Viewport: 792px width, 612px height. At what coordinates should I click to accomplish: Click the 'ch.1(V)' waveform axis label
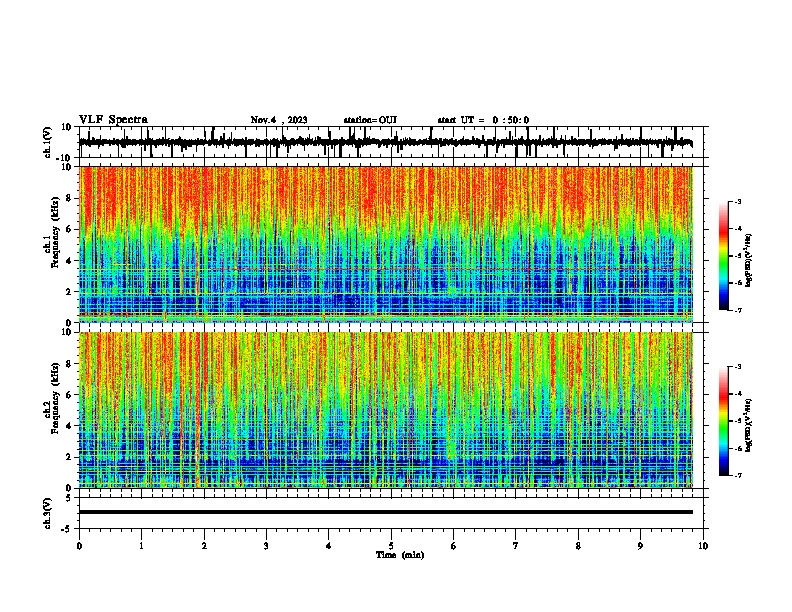click(x=48, y=142)
